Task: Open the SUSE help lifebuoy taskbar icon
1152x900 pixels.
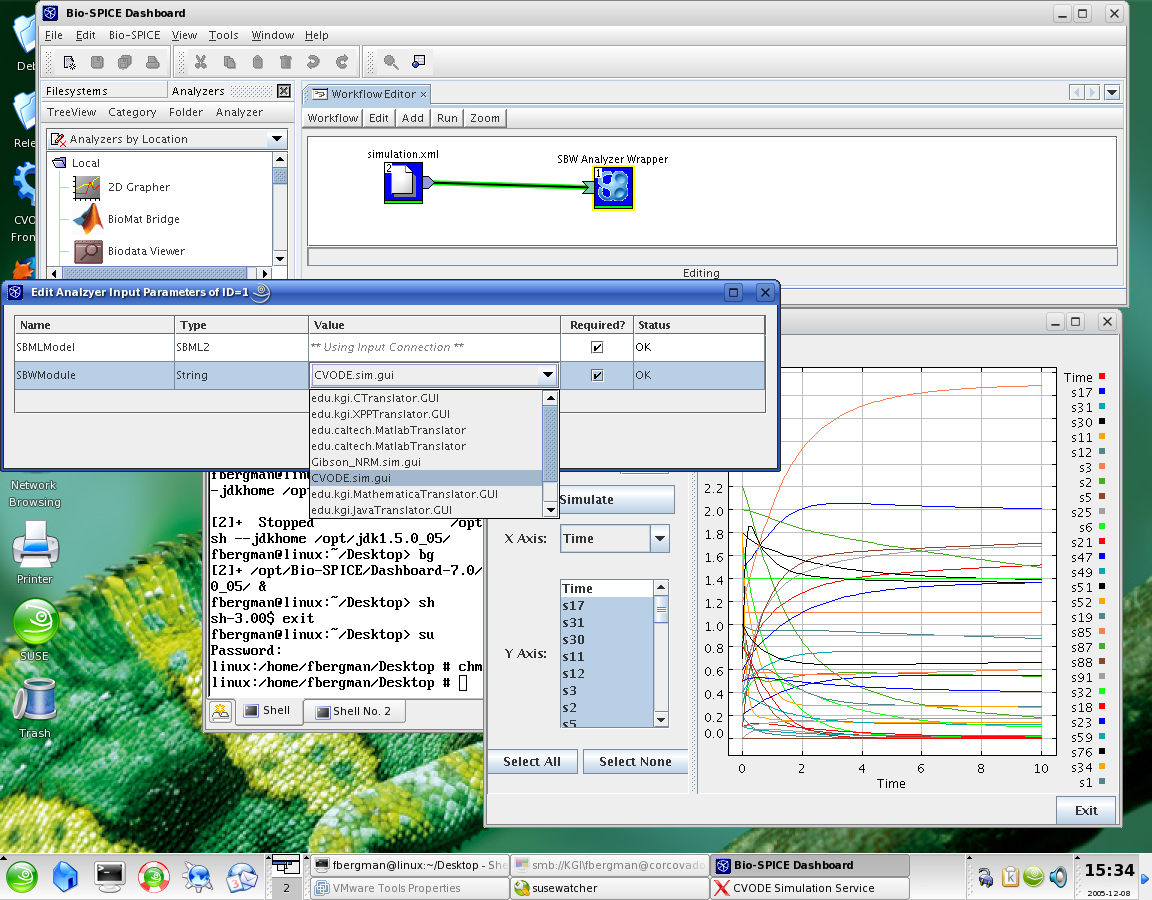Action: pyautogui.click(x=154, y=876)
